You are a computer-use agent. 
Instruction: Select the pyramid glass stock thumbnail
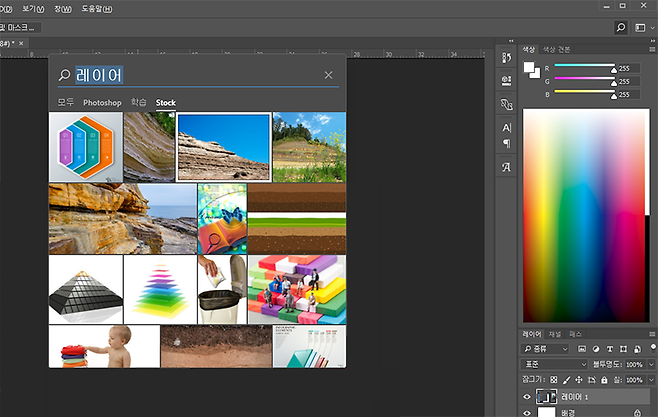(x=85, y=290)
